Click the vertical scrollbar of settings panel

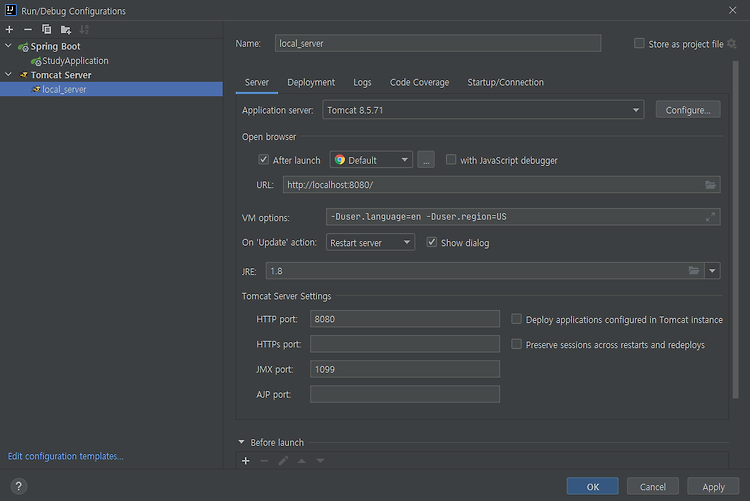click(x=735, y=230)
